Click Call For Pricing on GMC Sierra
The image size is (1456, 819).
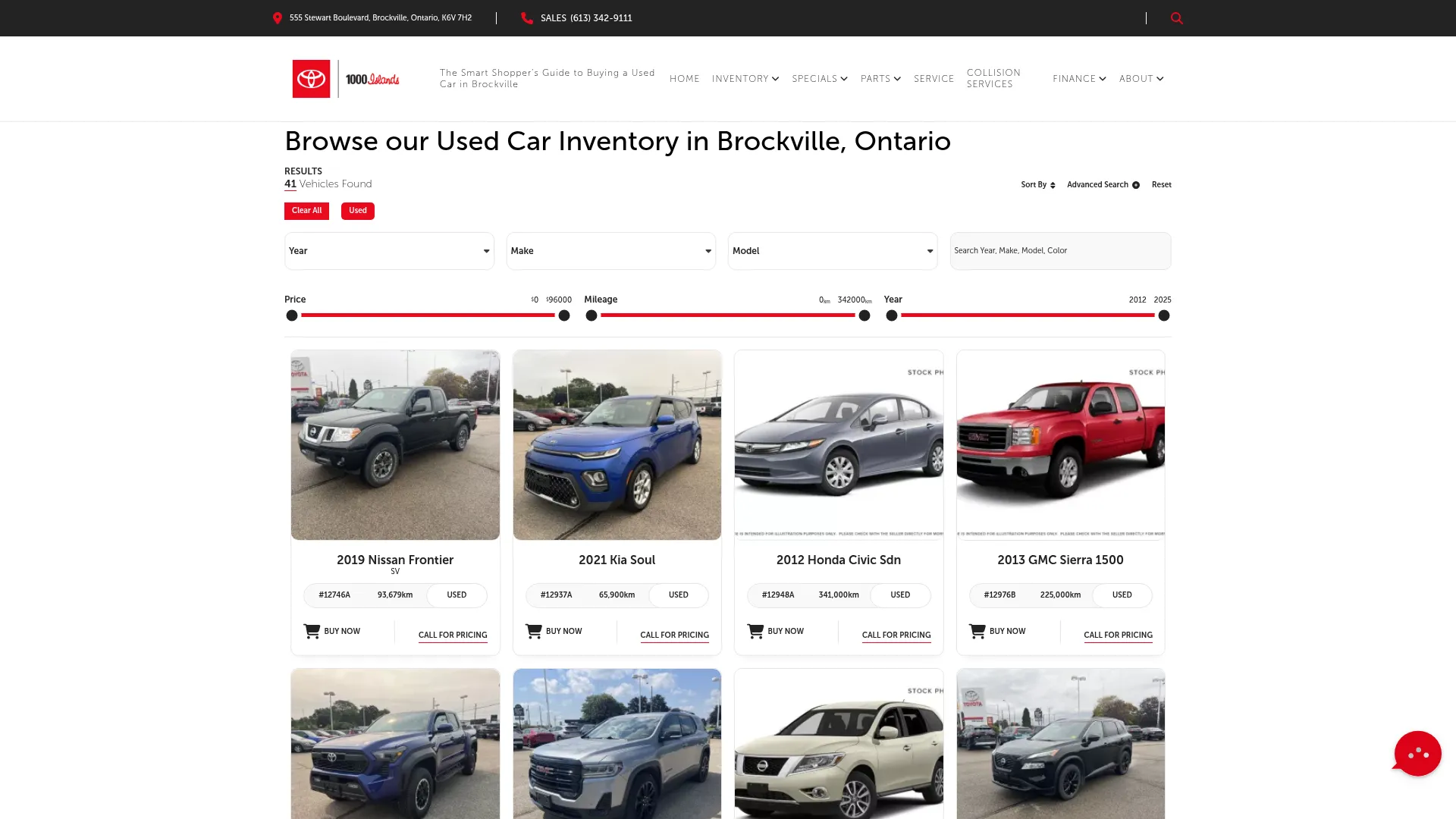pos(1118,635)
